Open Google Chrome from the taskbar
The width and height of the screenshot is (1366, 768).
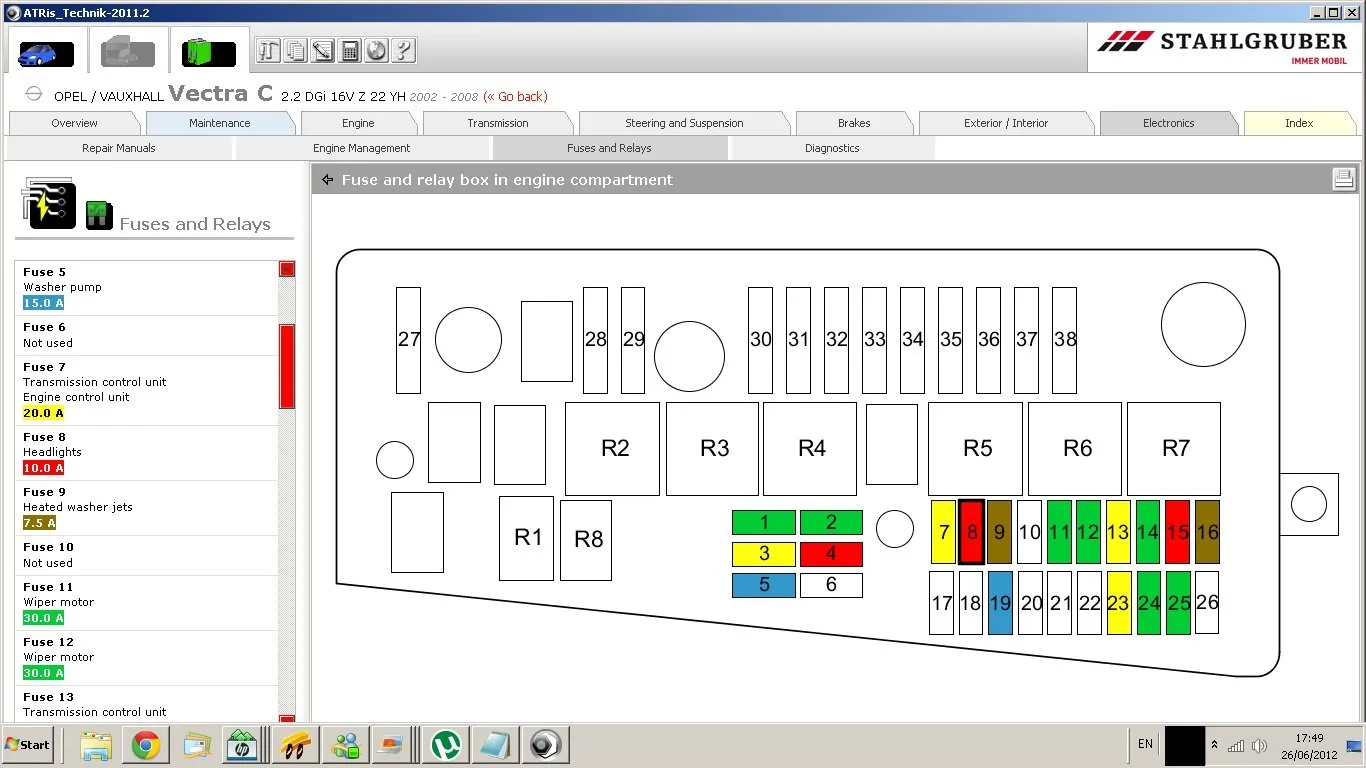[x=146, y=745]
